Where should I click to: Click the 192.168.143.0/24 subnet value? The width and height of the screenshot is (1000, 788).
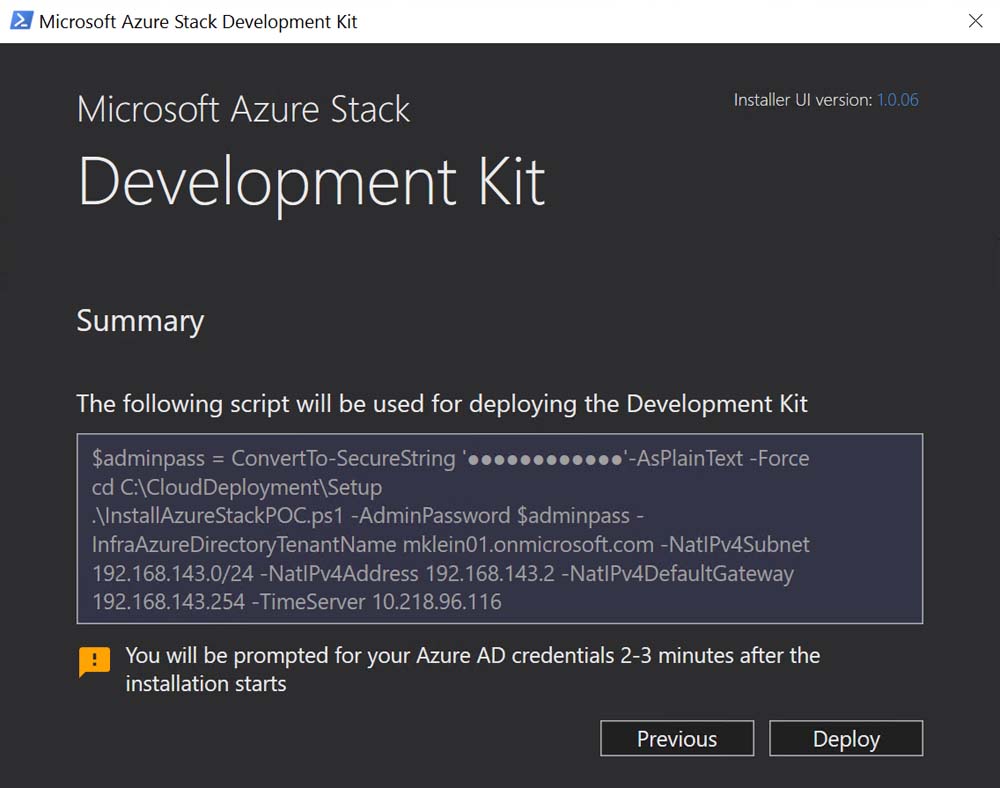point(153,574)
